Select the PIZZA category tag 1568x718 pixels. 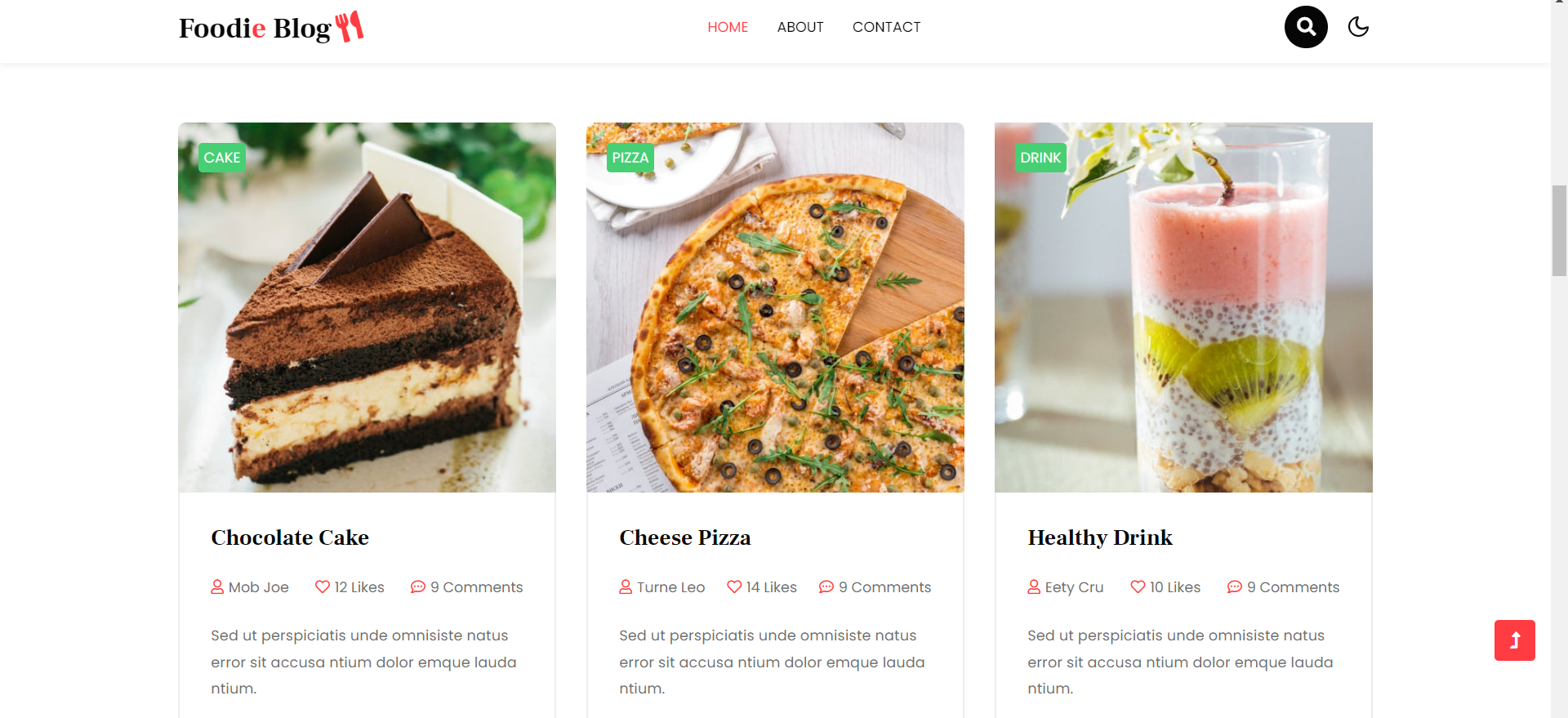(630, 158)
